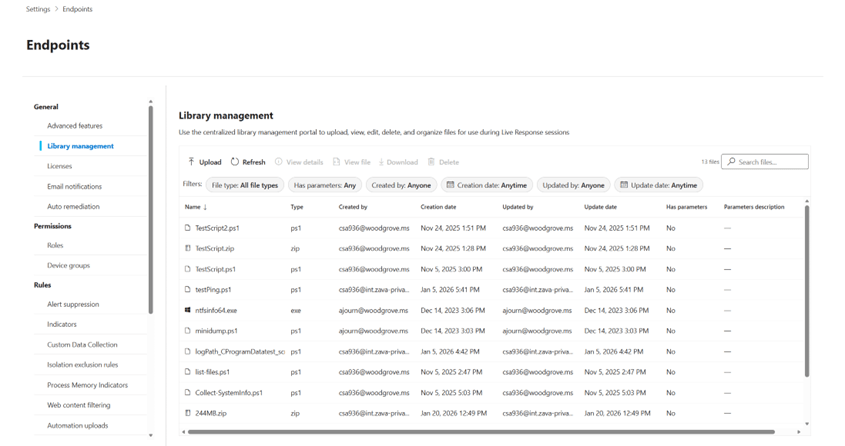Sort by the Name column header
The image size is (845, 446).
click(x=193, y=207)
